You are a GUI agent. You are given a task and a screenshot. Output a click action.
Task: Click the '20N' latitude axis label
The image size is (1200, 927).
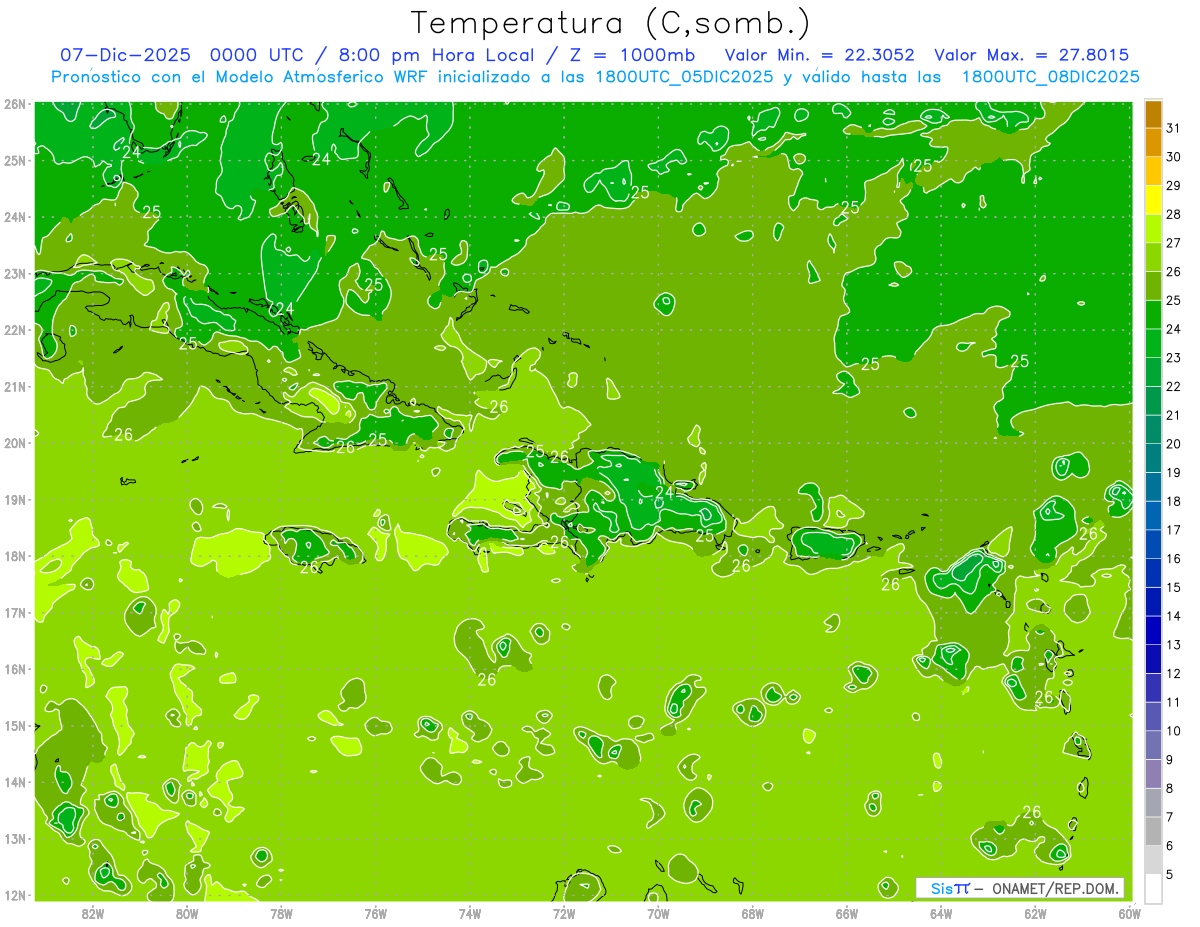[x=15, y=443]
